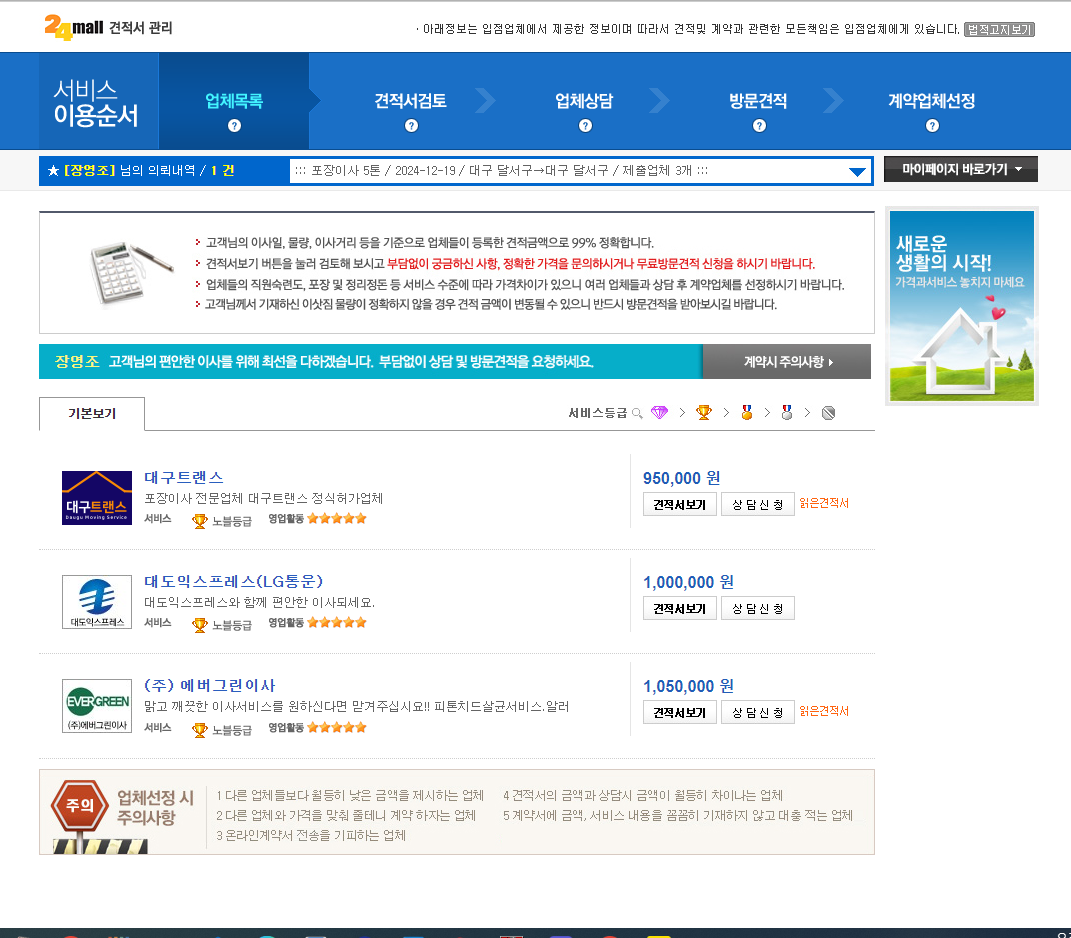Image resolution: width=1071 pixels, height=938 pixels.
Task: Select the 기본보기 tab
Action: coord(92,414)
